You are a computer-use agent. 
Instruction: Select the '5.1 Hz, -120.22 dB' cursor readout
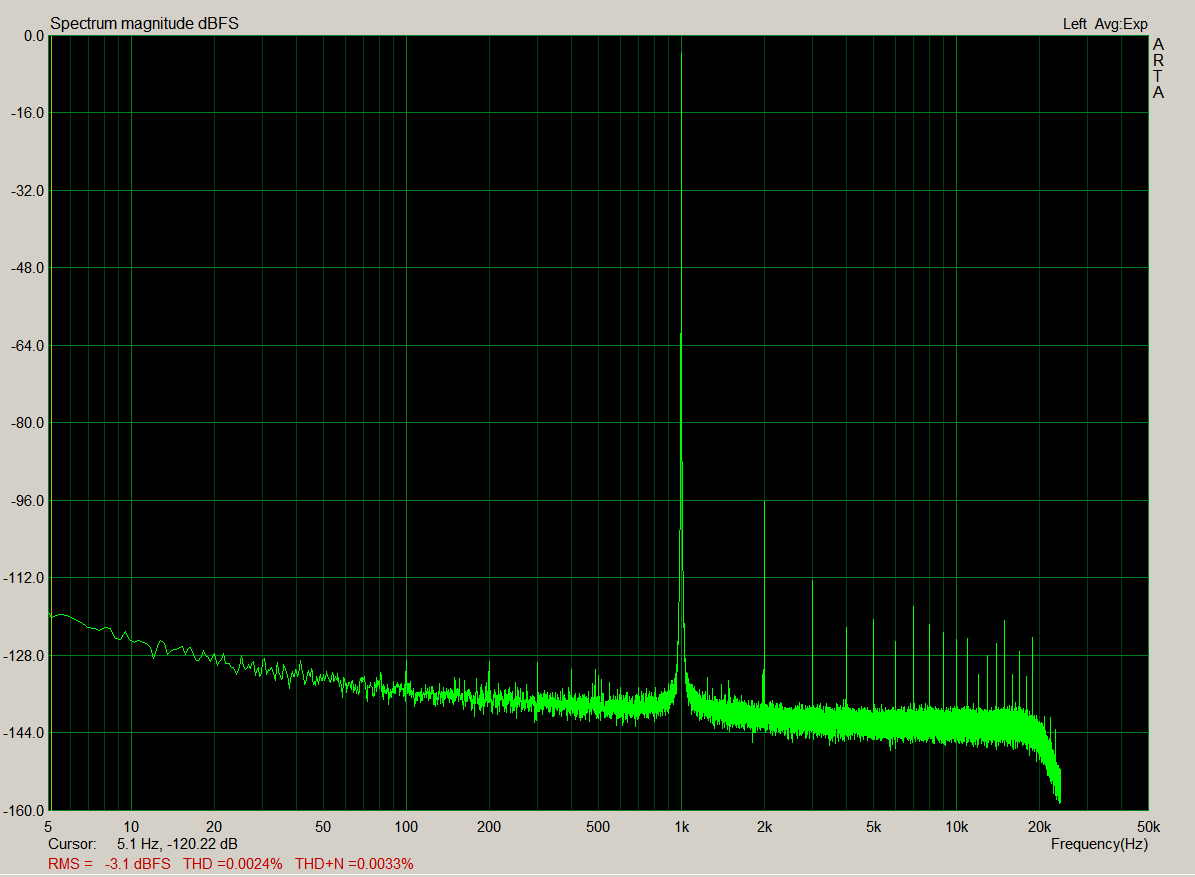coord(177,844)
